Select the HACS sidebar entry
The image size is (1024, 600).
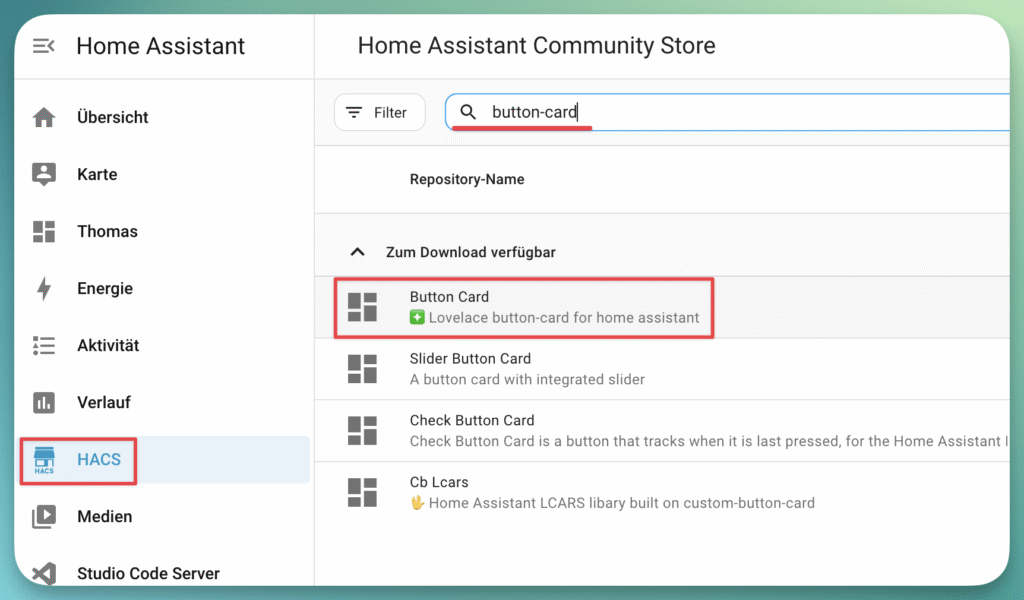(99, 460)
